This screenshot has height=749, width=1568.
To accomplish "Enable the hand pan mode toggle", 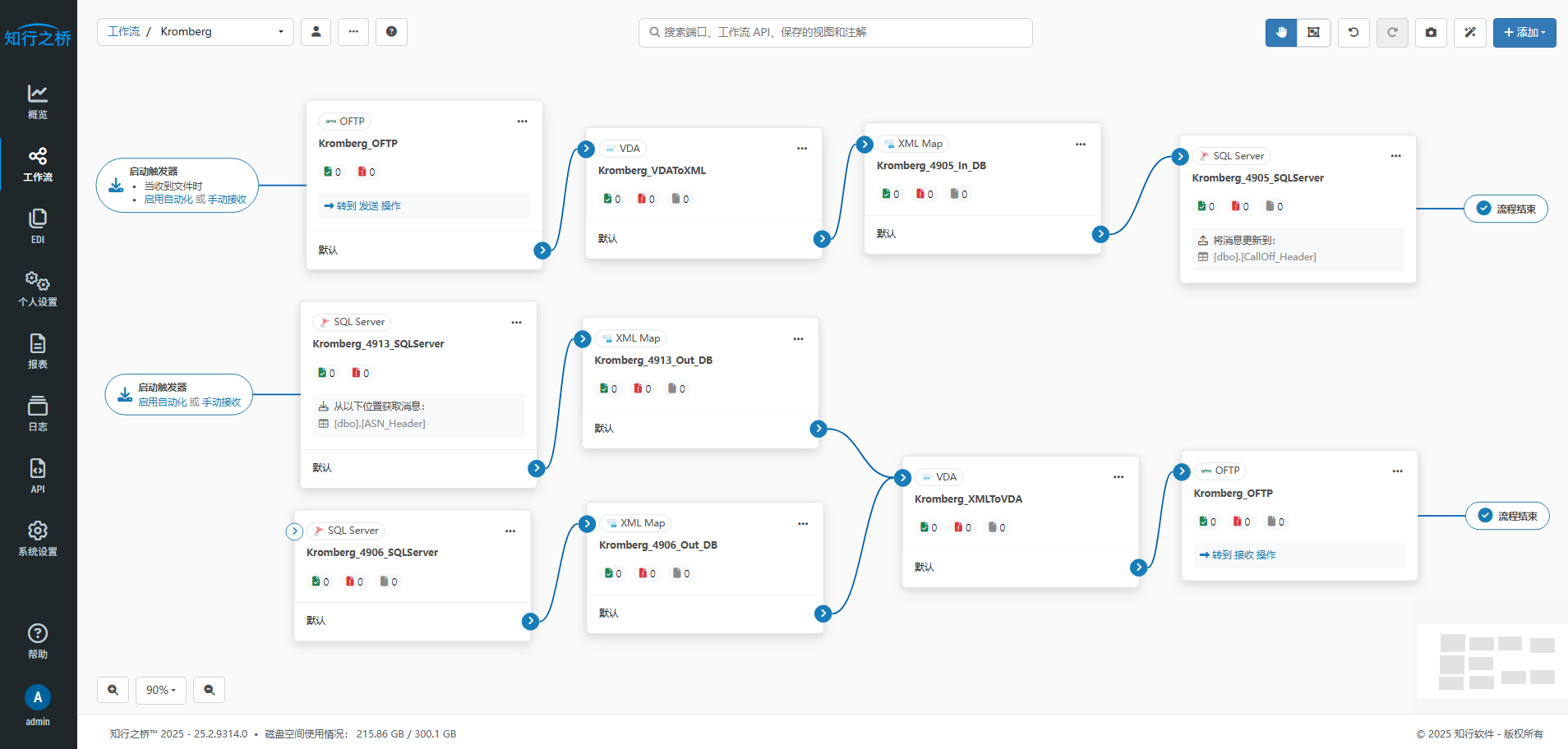I will pyautogui.click(x=1281, y=33).
